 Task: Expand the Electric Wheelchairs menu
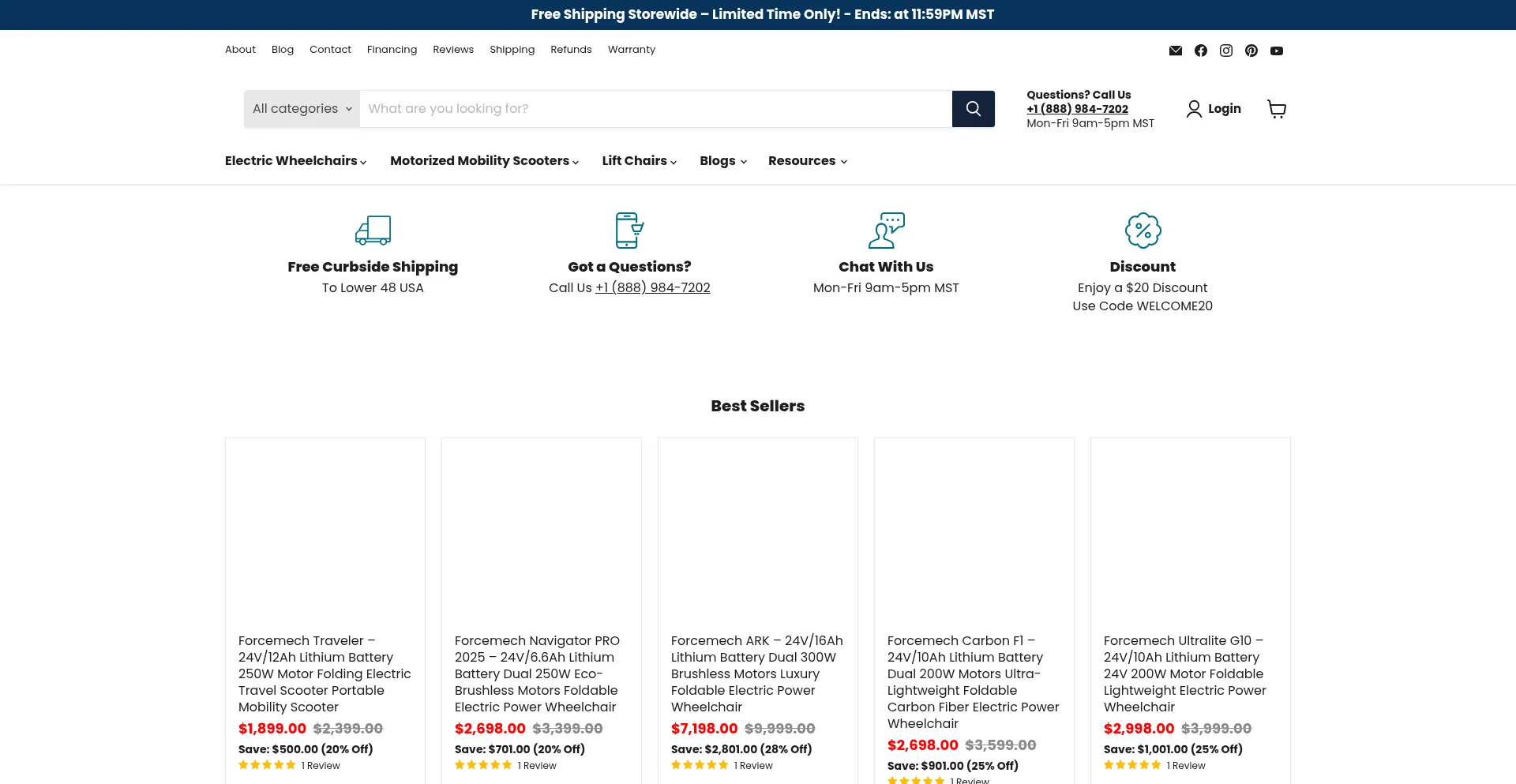295,161
